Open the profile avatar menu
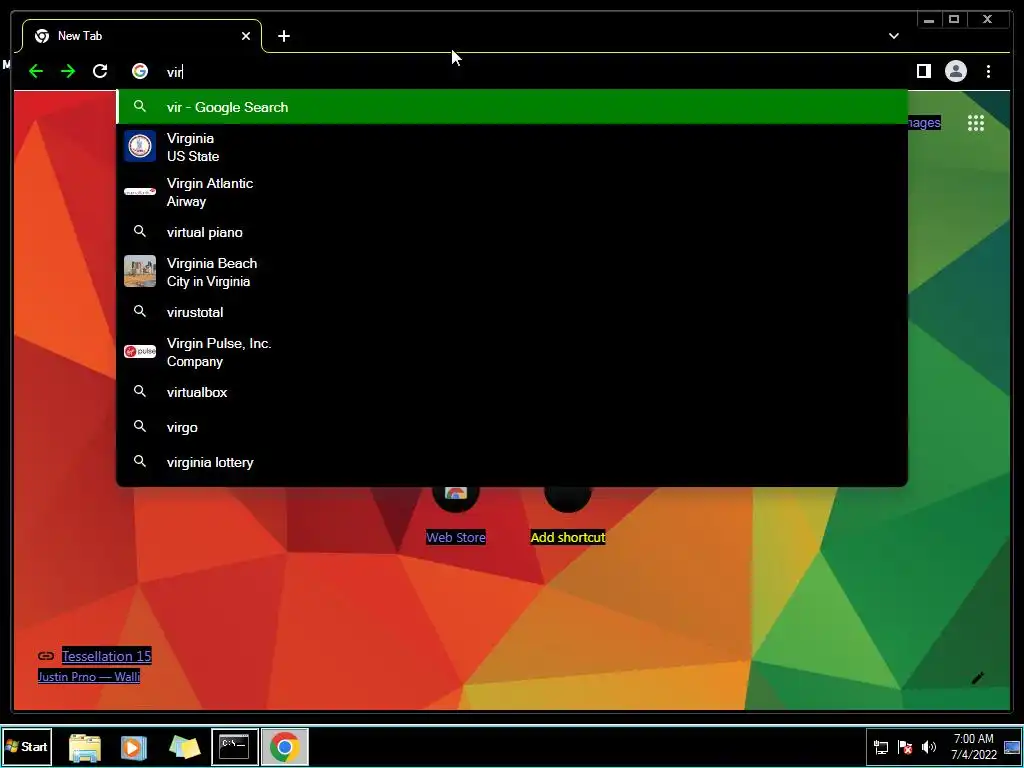 point(955,71)
